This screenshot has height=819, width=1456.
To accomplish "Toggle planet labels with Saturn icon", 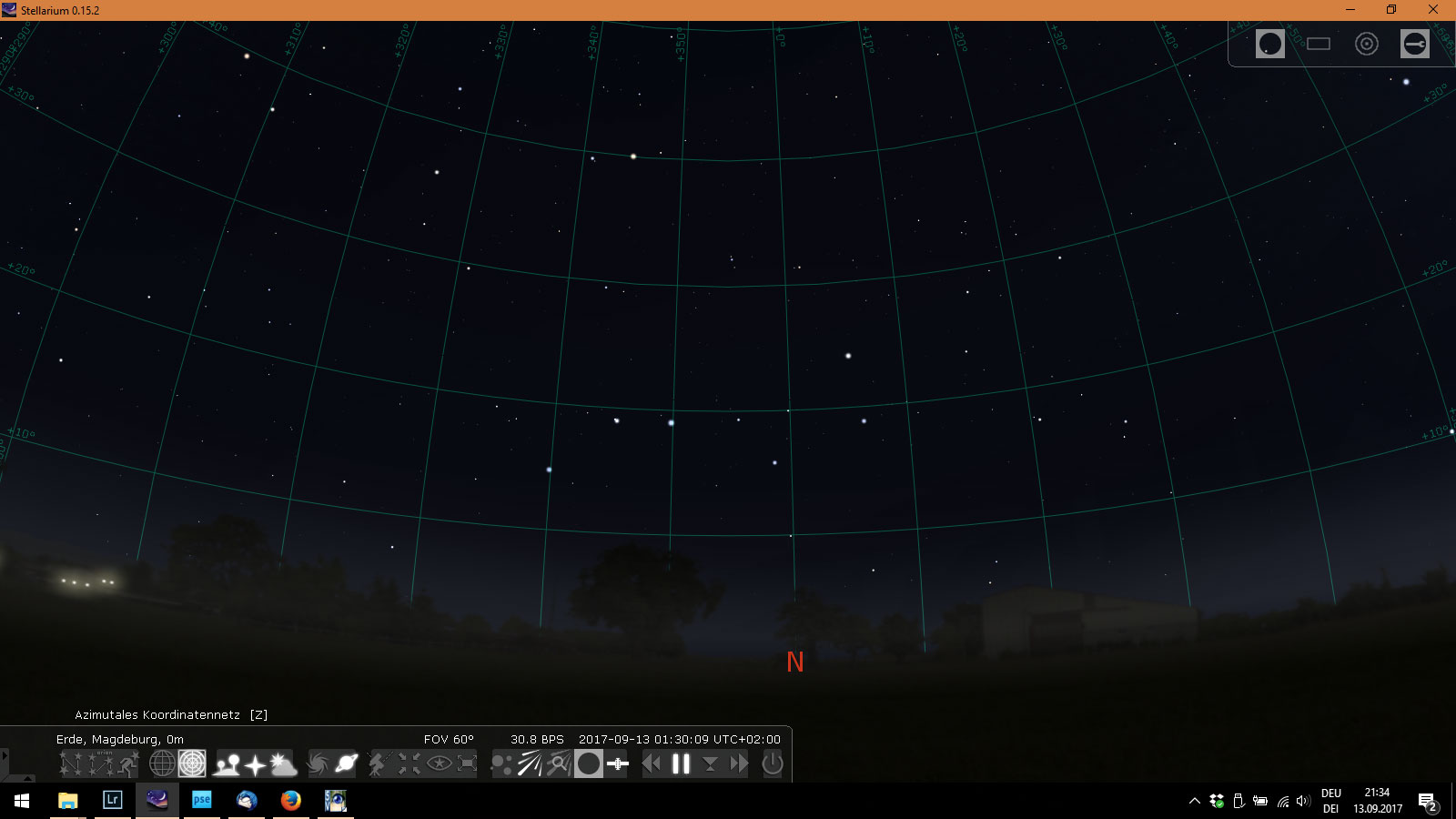I will tap(347, 764).
